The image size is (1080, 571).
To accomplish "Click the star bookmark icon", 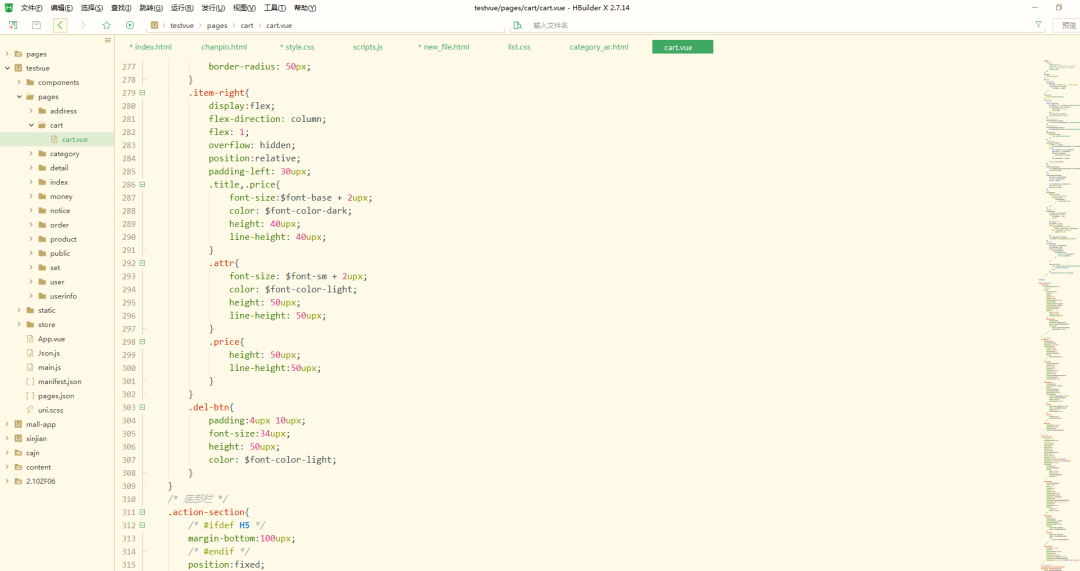I will pos(107,25).
